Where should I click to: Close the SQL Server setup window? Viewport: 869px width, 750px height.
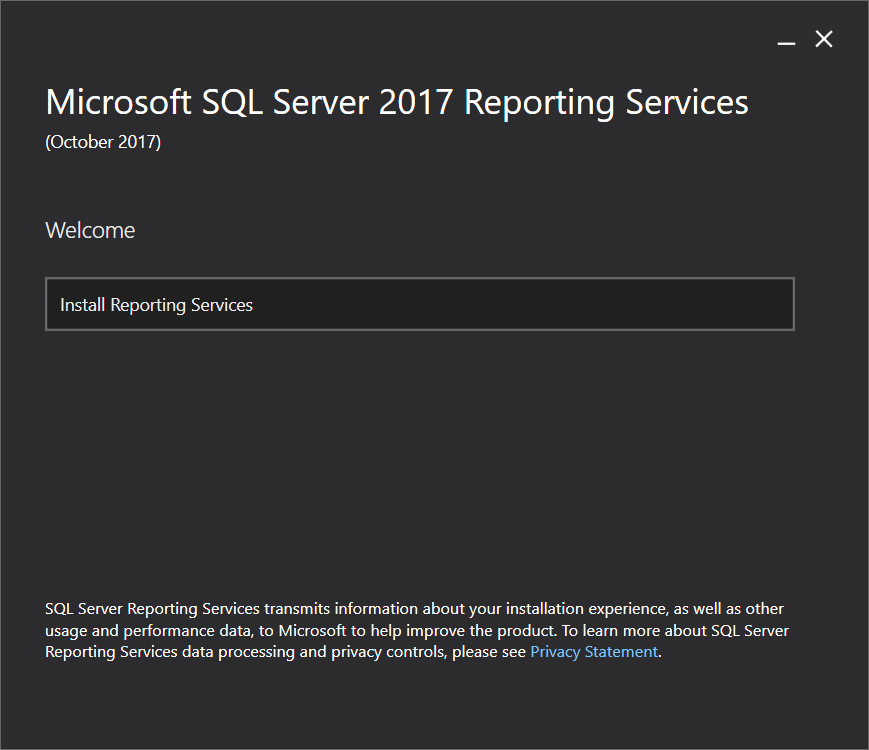click(824, 39)
